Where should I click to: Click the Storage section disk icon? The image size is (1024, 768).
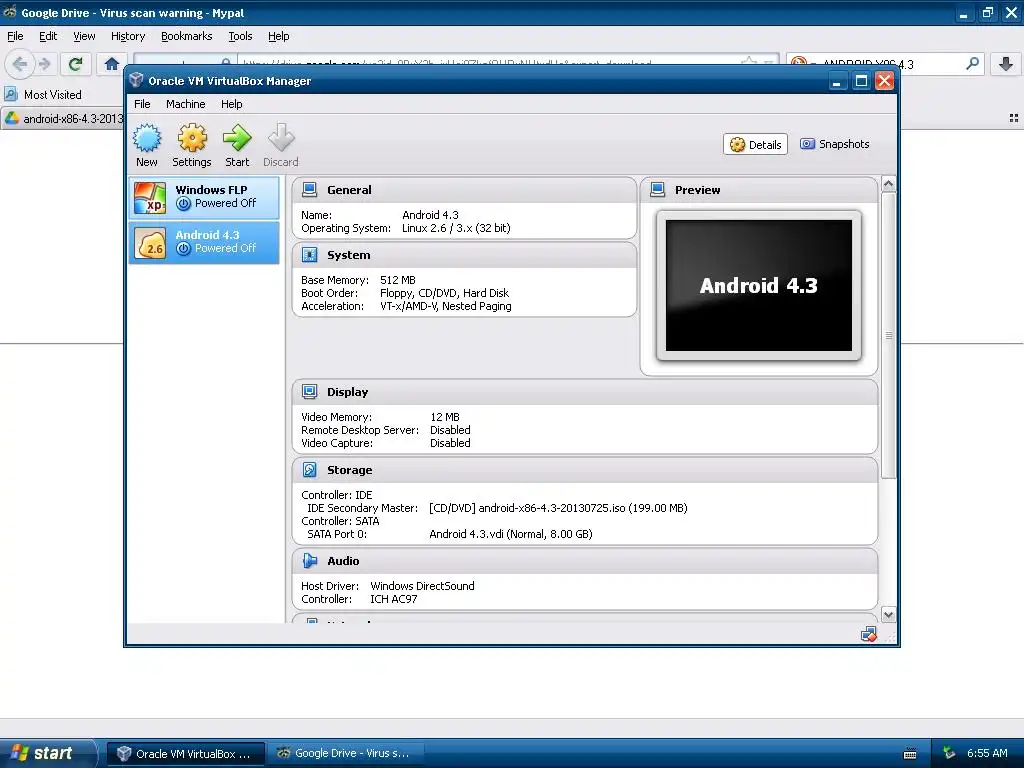point(310,470)
